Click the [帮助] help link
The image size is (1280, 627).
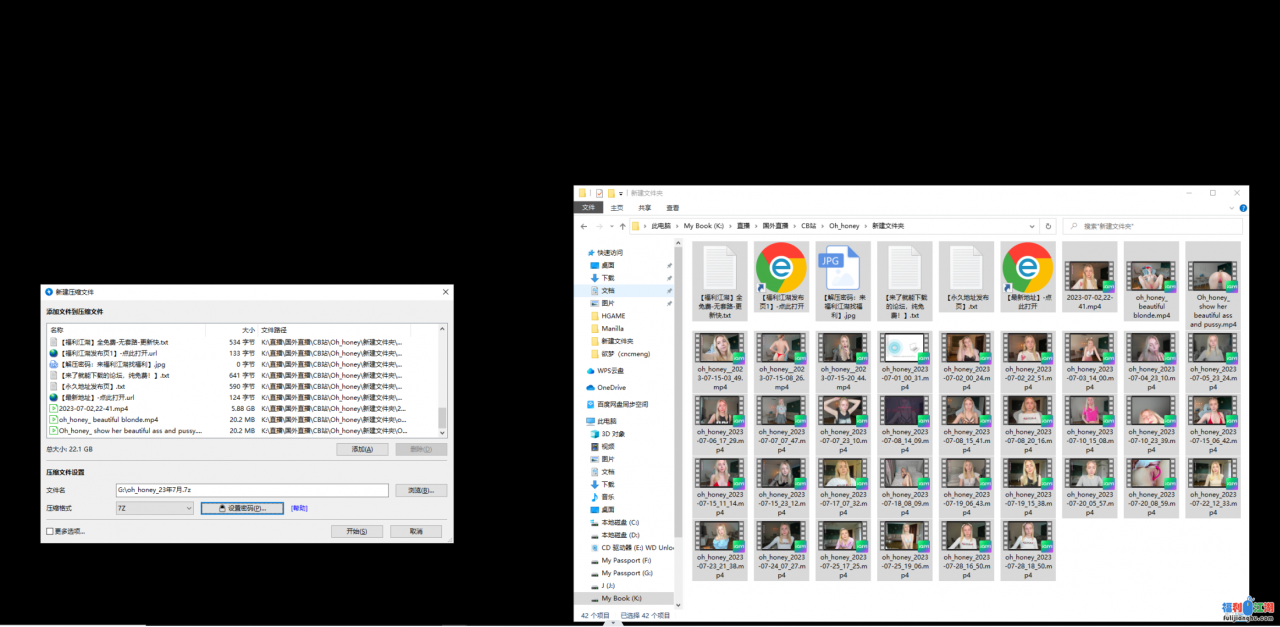coord(299,508)
